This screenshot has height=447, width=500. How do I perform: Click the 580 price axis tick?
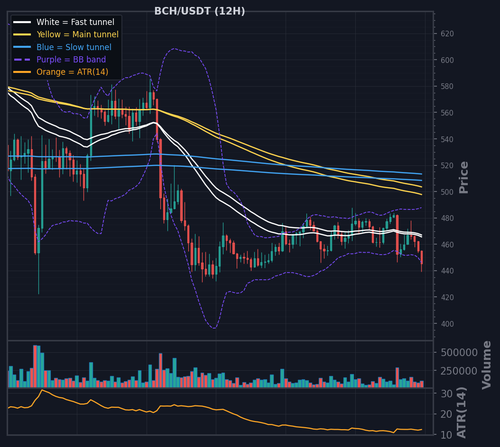pos(447,86)
